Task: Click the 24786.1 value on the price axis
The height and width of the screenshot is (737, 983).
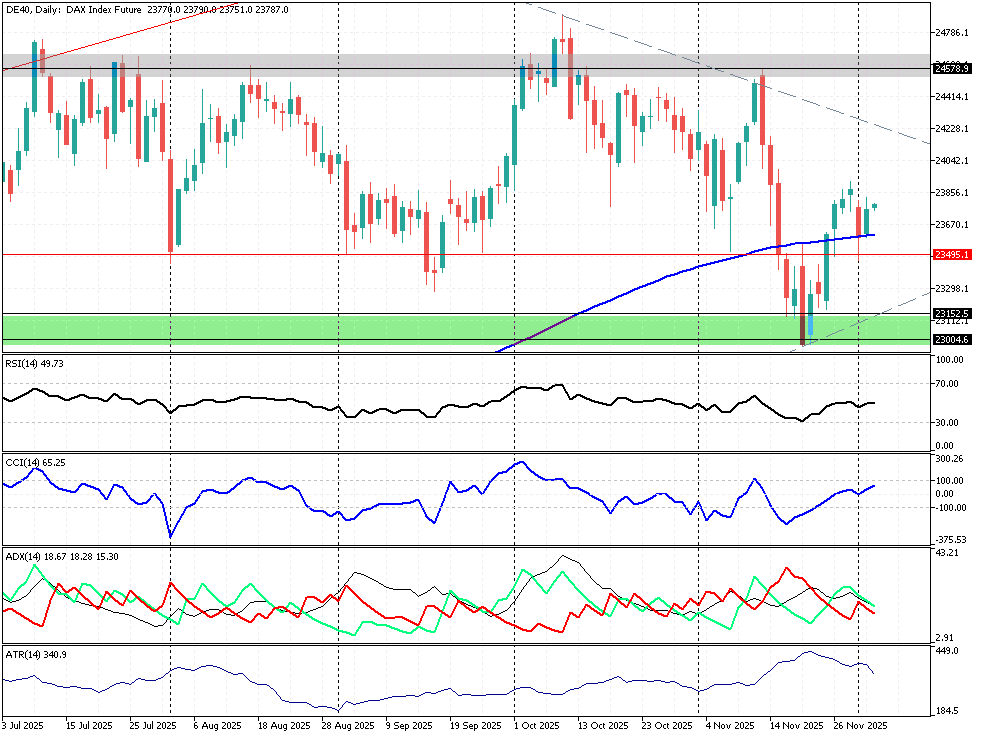Action: pos(950,33)
